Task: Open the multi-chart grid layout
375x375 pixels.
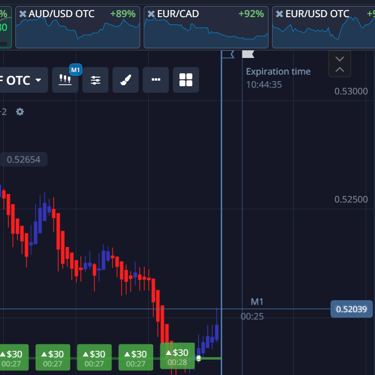Action: tap(186, 80)
